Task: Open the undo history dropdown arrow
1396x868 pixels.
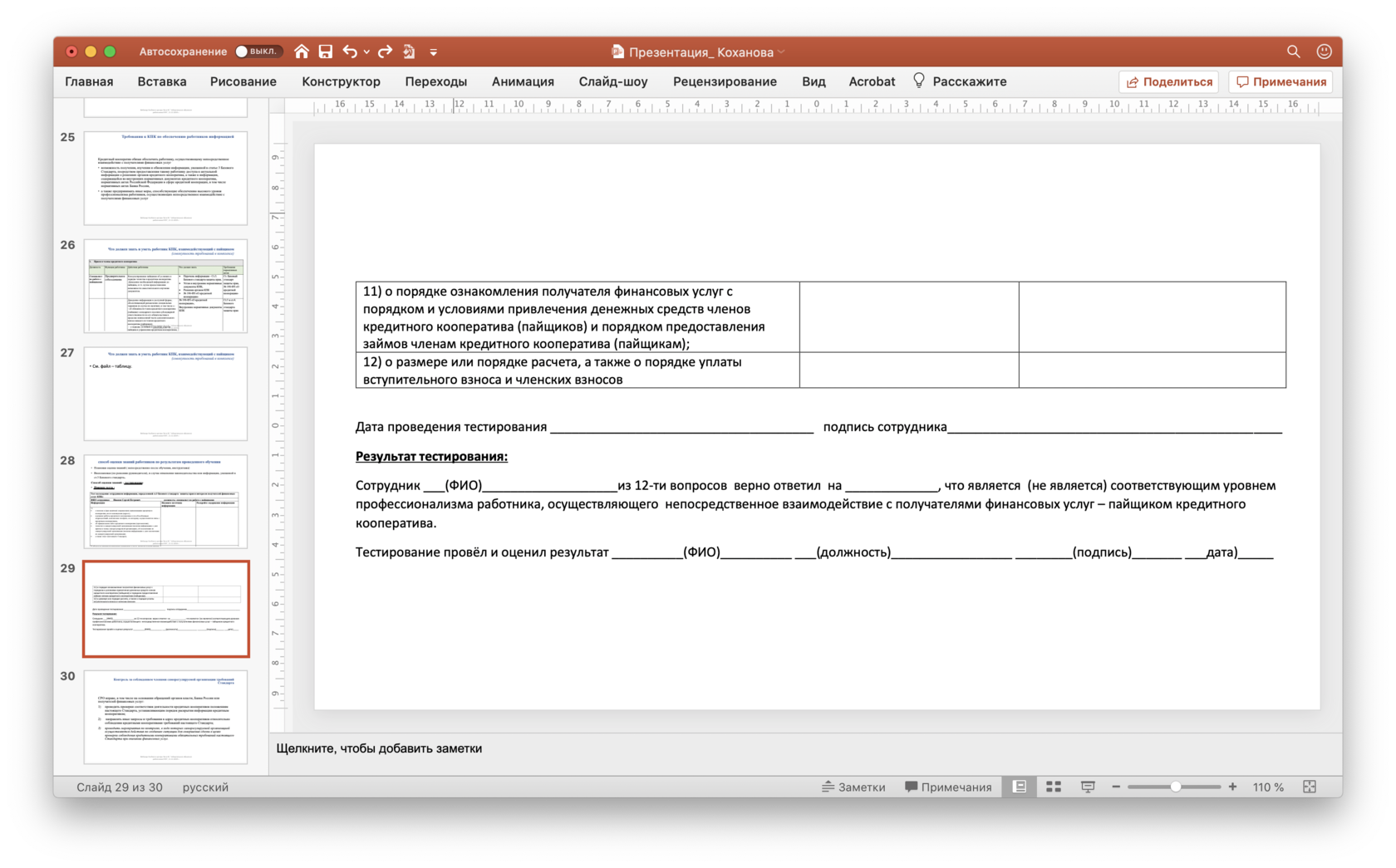Action: [x=366, y=52]
